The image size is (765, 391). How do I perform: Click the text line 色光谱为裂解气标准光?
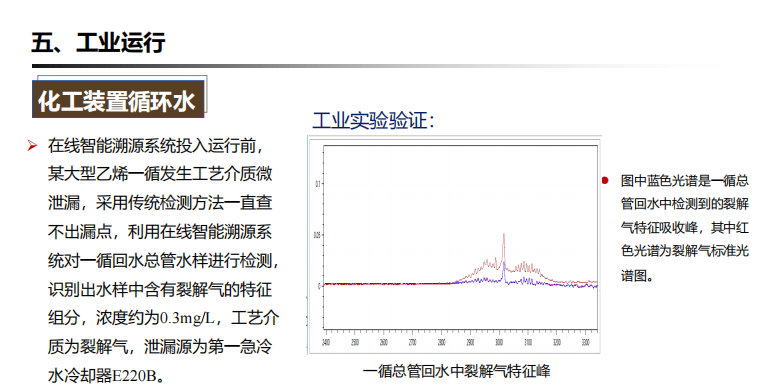[684, 250]
